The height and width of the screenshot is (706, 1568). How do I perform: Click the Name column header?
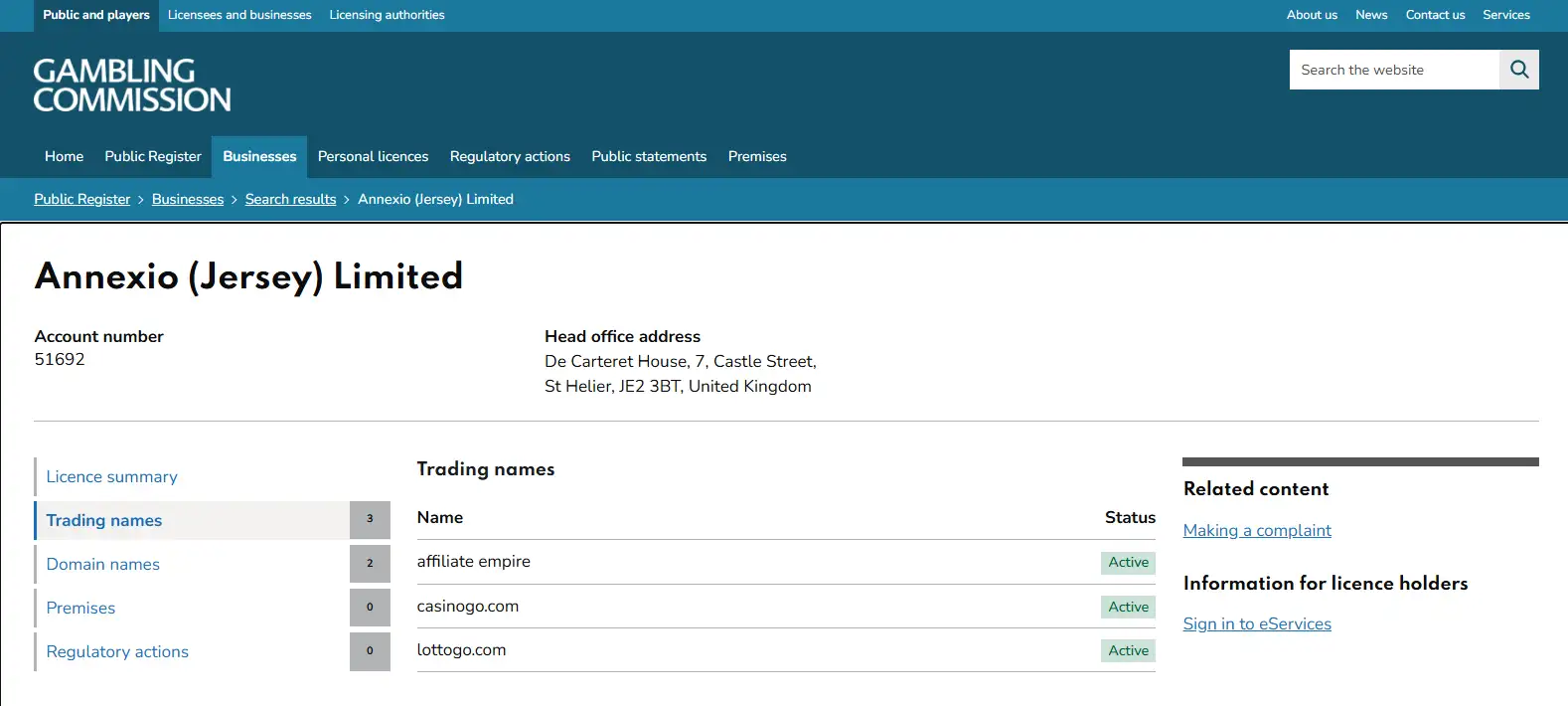(440, 518)
